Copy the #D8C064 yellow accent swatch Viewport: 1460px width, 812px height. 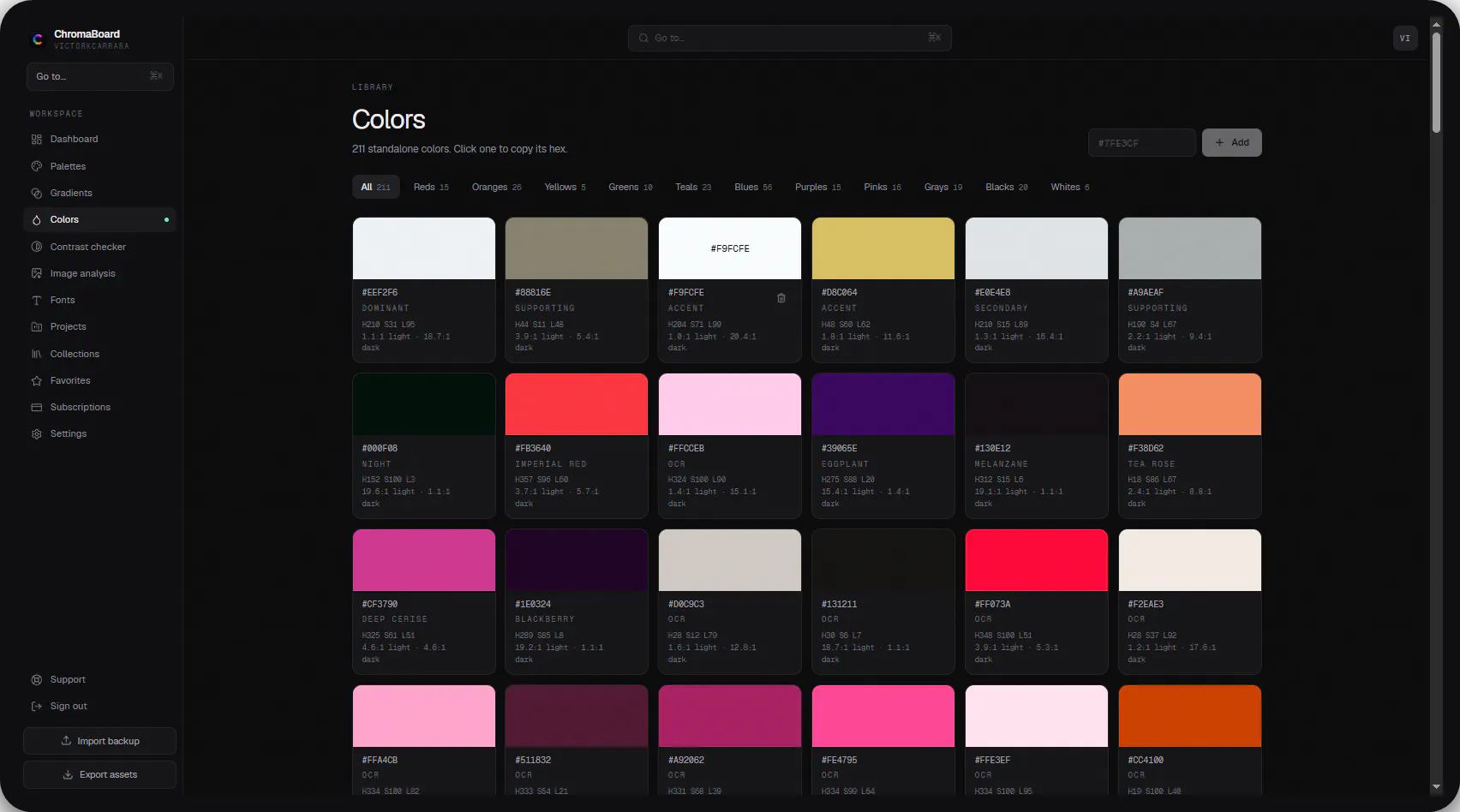coord(883,248)
